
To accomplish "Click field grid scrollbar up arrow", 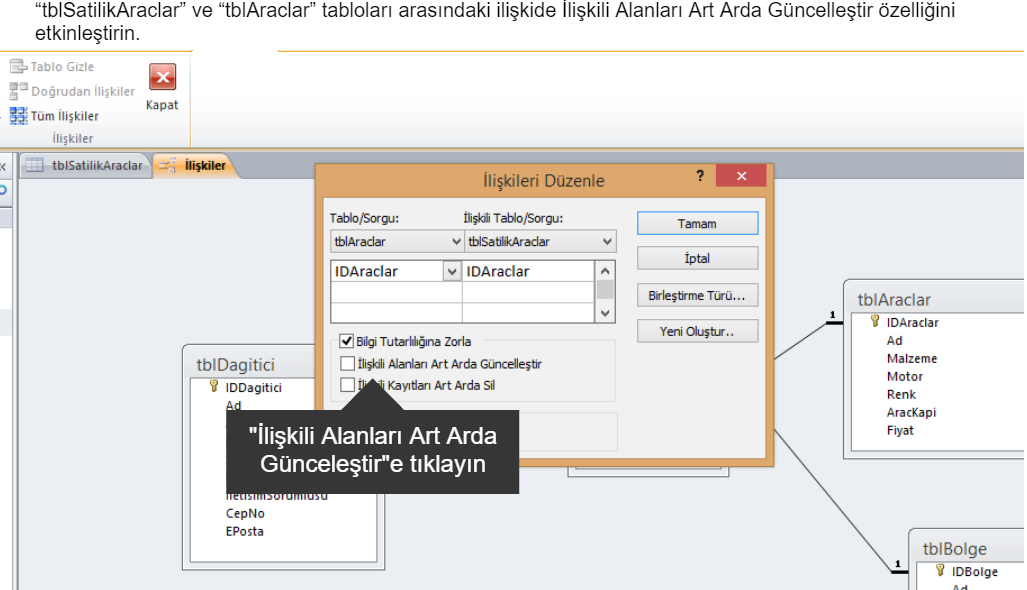I will (x=605, y=270).
